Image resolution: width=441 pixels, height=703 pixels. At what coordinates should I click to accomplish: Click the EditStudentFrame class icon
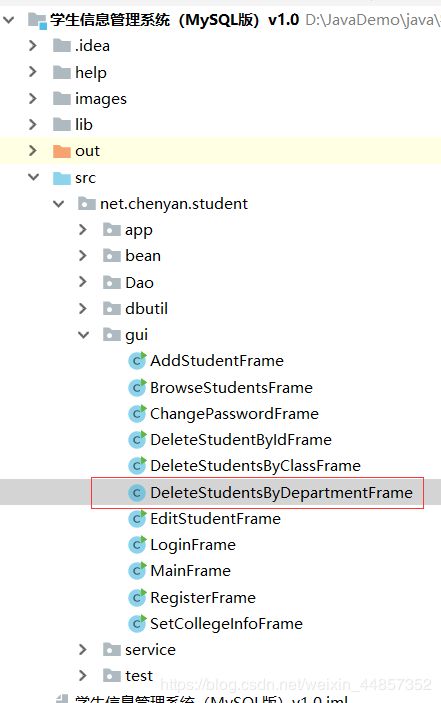(137, 519)
